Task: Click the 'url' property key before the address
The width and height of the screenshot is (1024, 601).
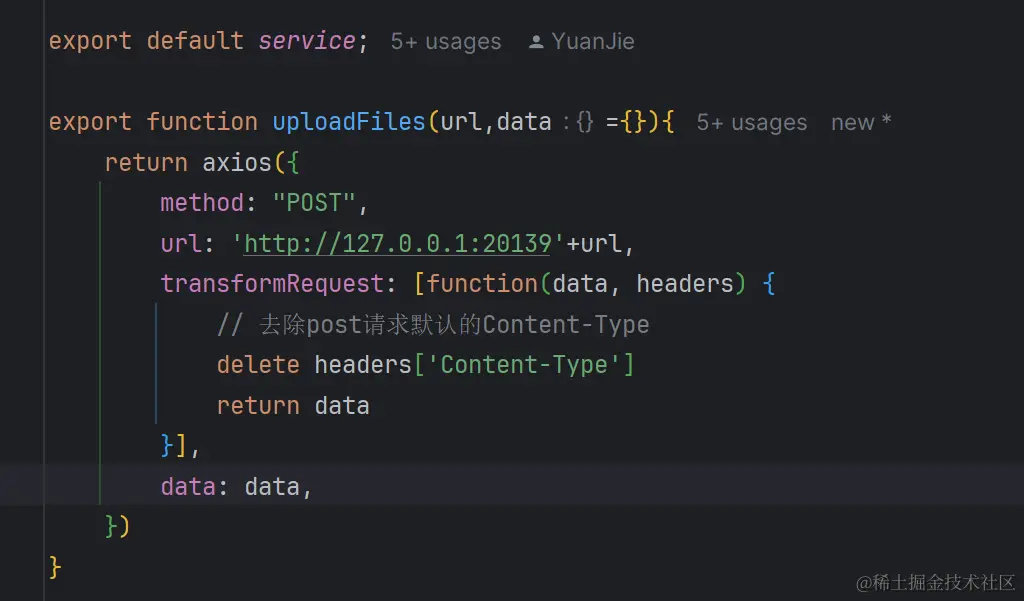Action: pos(181,244)
